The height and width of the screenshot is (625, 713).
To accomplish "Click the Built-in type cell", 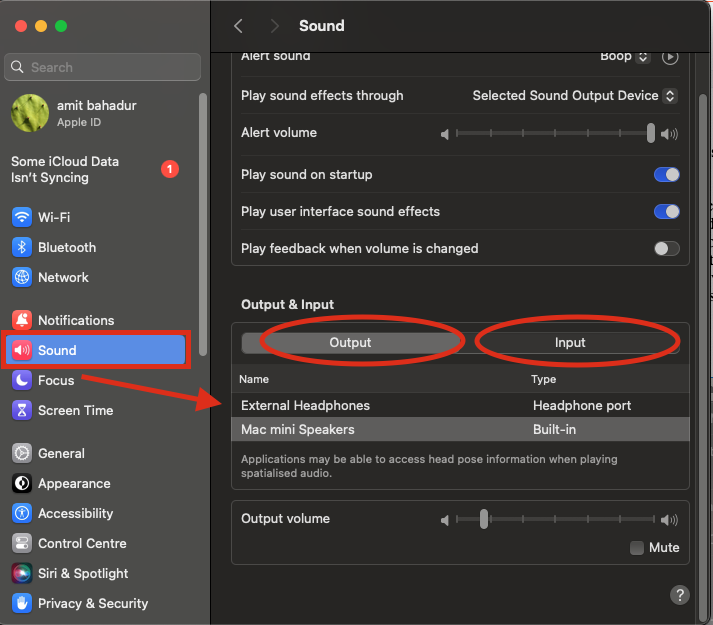I will [x=554, y=429].
